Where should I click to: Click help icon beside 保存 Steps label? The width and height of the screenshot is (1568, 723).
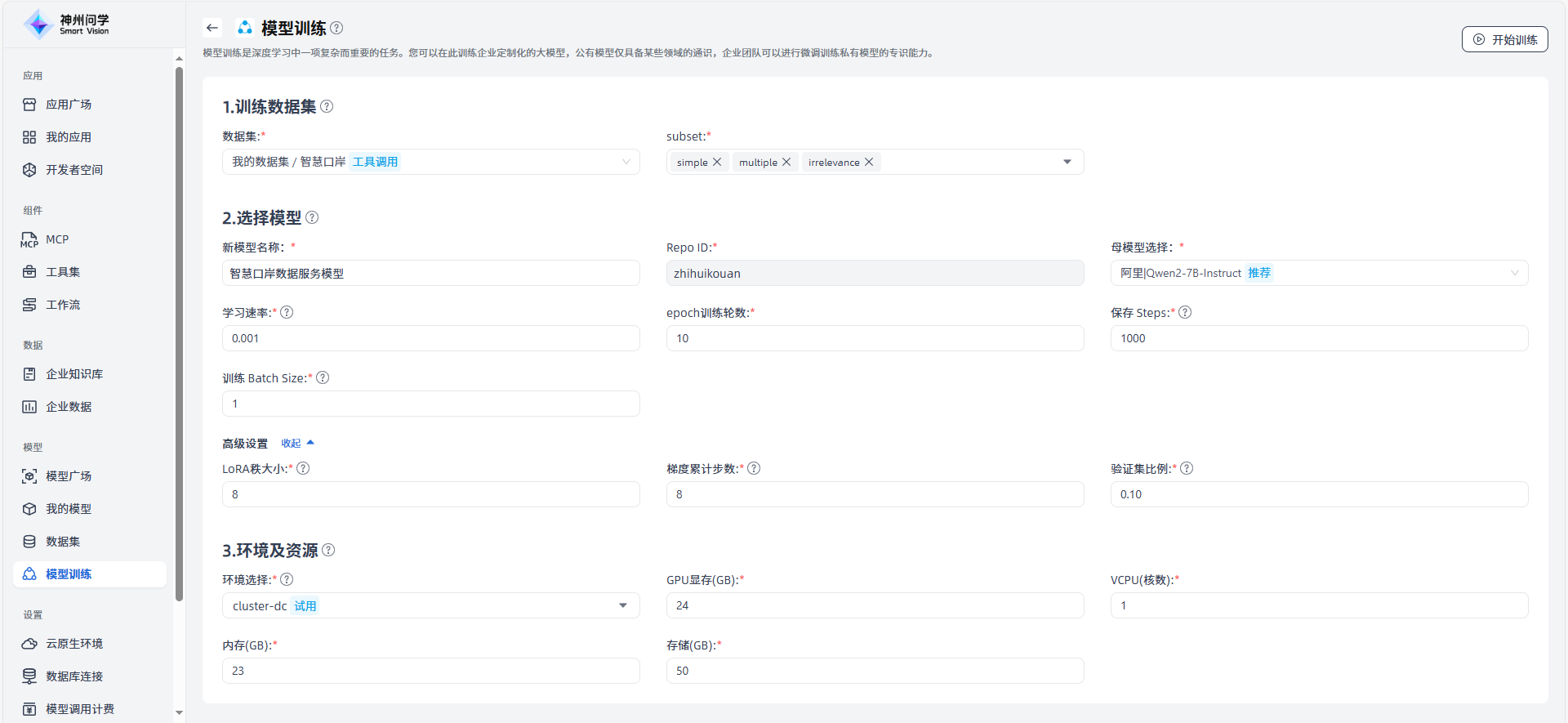[1185, 312]
